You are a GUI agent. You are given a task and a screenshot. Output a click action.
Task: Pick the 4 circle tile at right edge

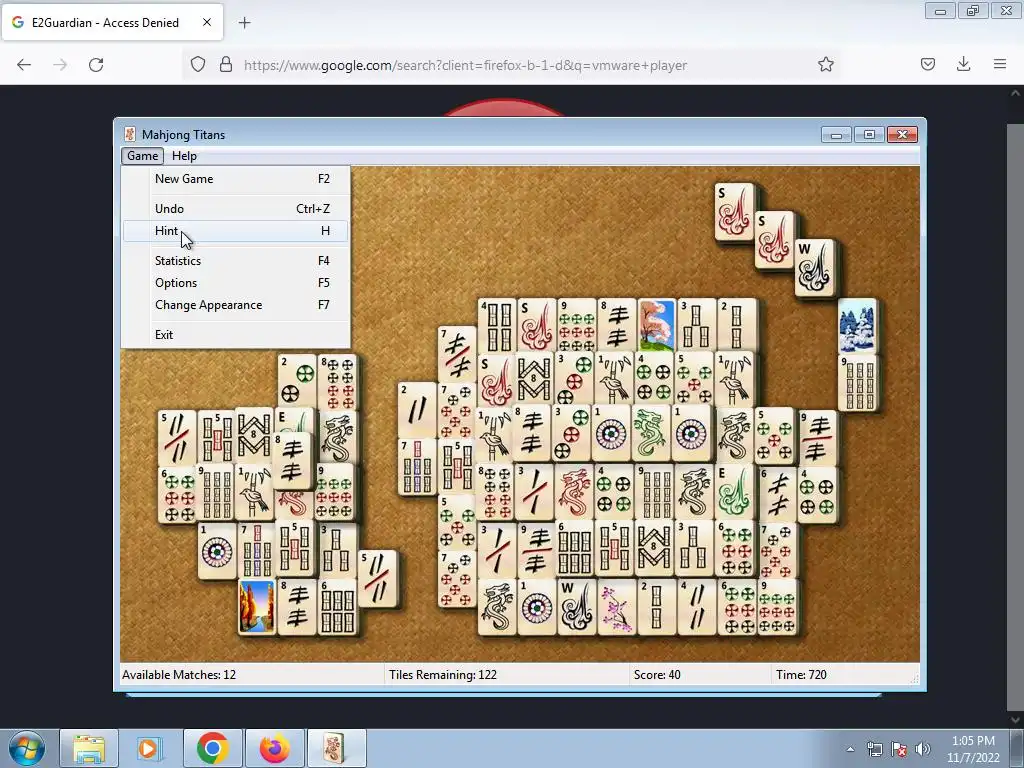(x=817, y=495)
